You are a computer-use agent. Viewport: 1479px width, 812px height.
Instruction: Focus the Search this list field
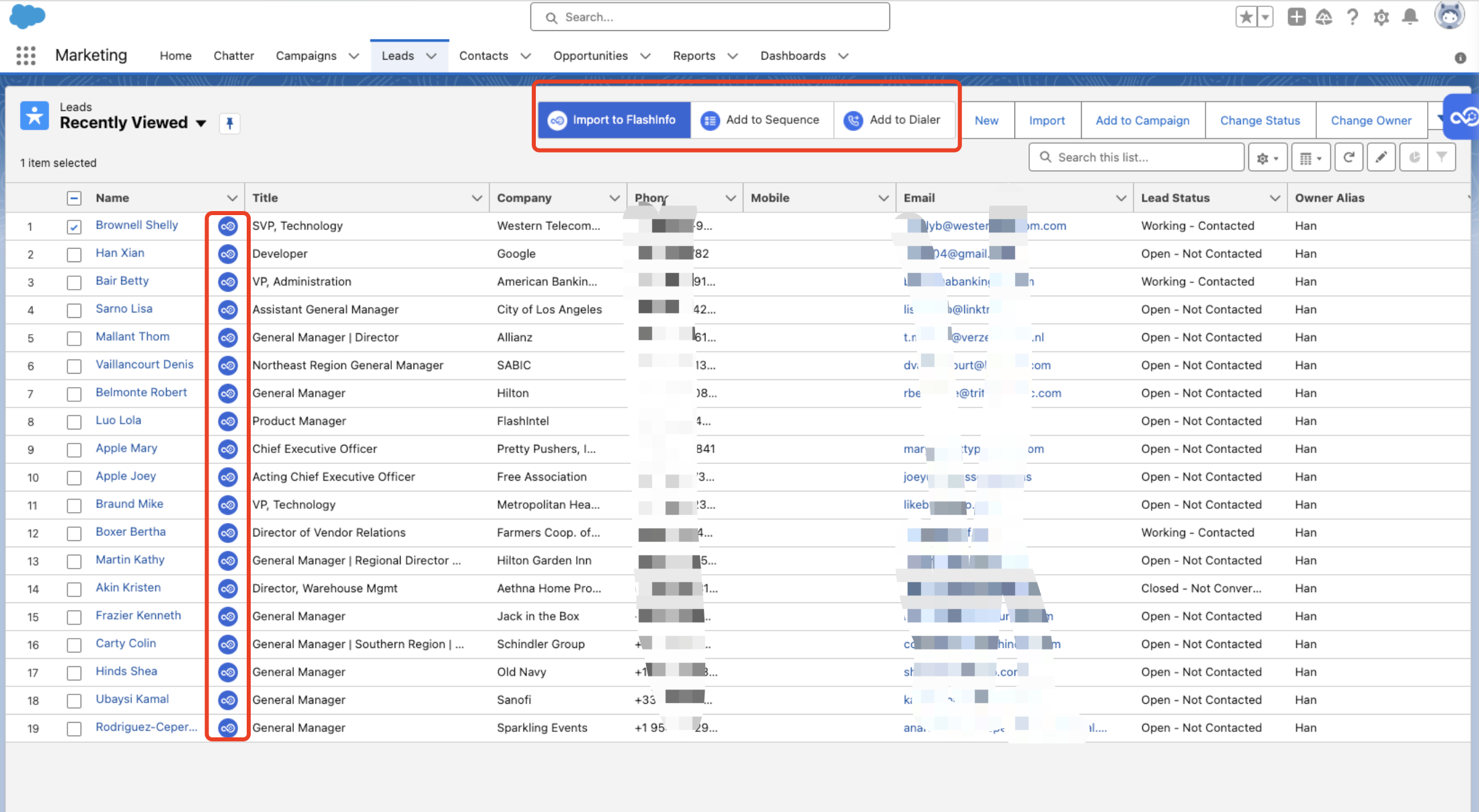(1136, 157)
